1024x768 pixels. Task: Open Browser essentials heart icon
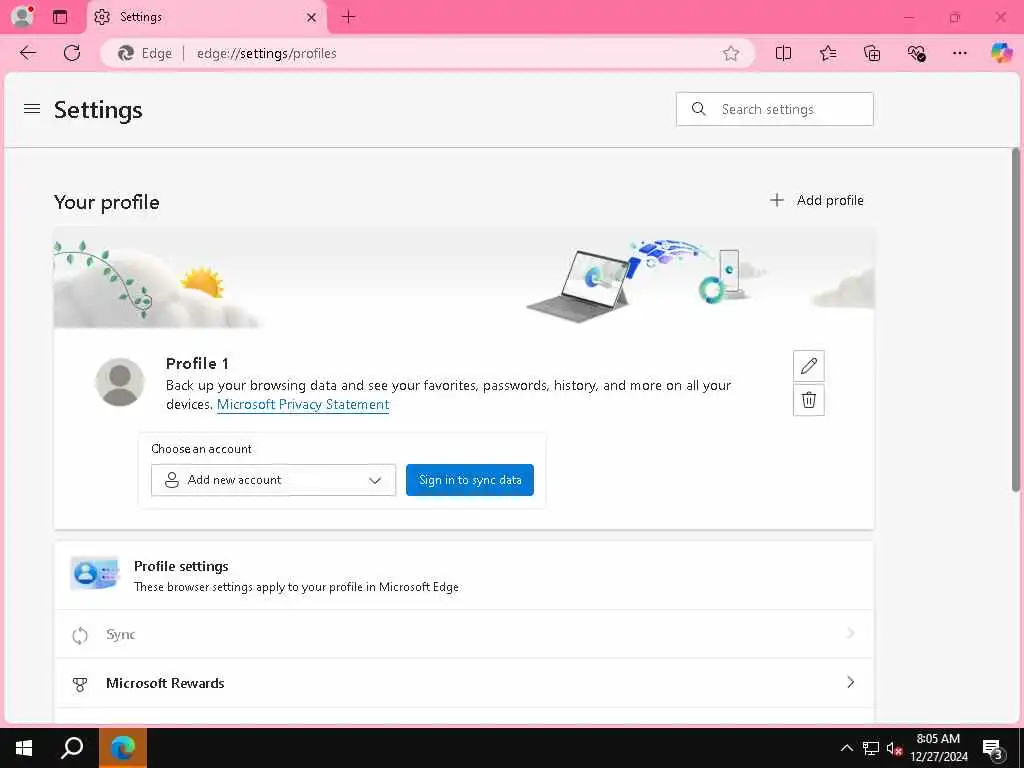point(916,54)
